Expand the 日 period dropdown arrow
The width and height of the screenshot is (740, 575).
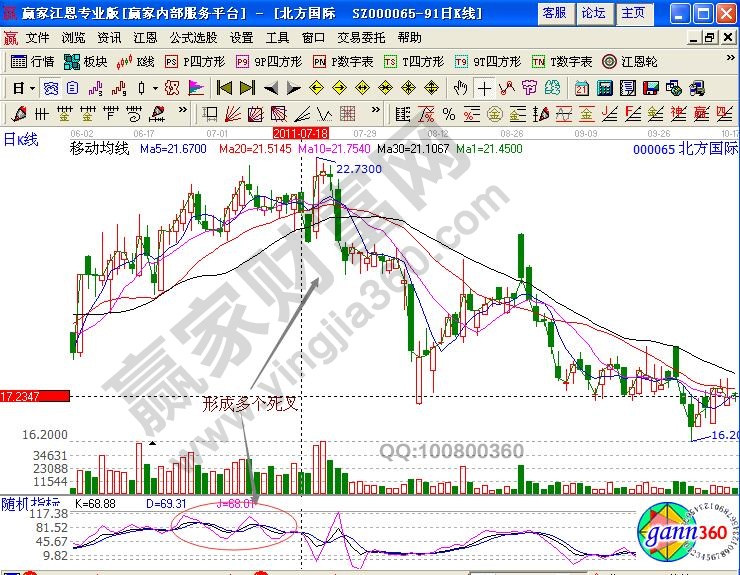click(32, 87)
